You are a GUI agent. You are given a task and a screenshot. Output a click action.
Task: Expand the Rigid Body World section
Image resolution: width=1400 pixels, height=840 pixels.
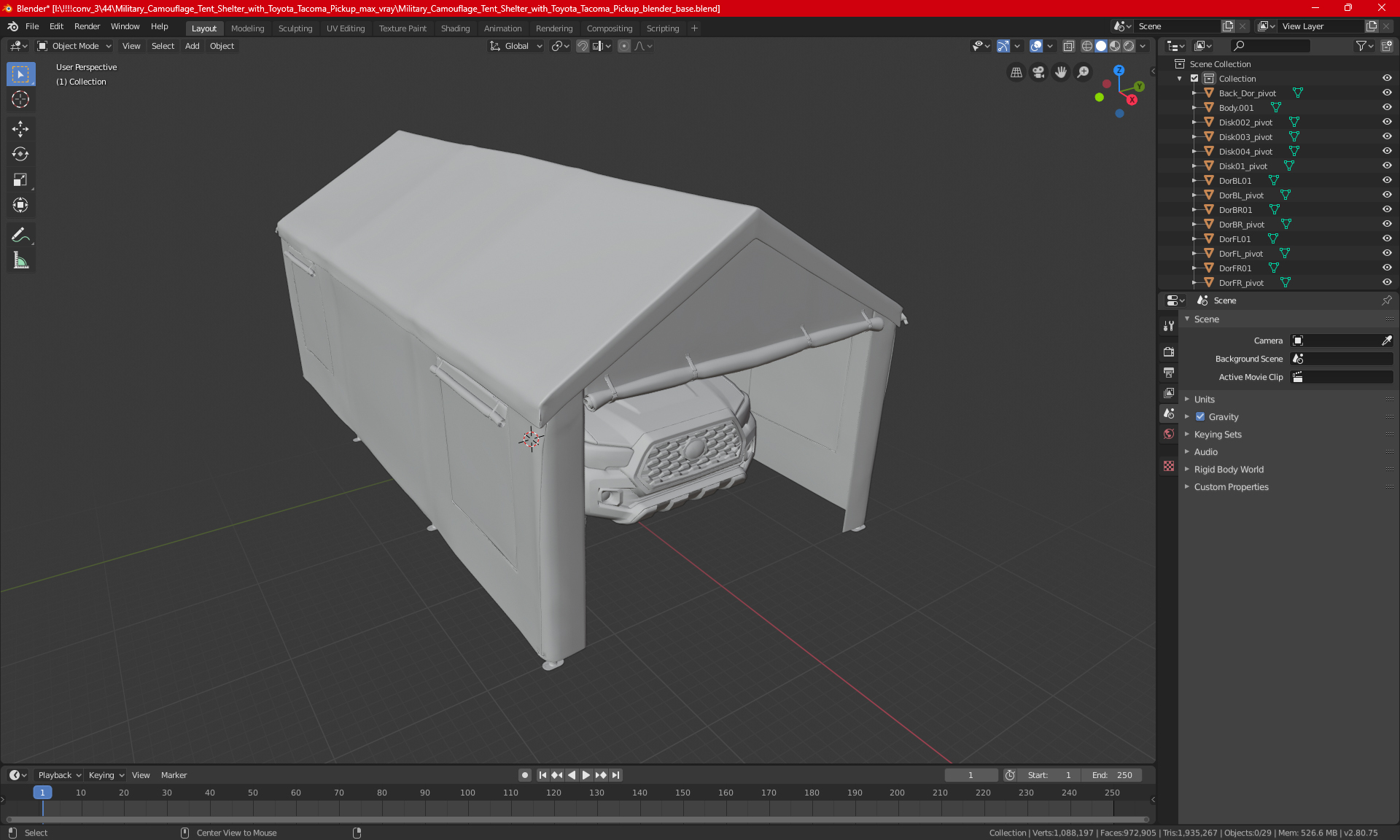[x=1228, y=470]
